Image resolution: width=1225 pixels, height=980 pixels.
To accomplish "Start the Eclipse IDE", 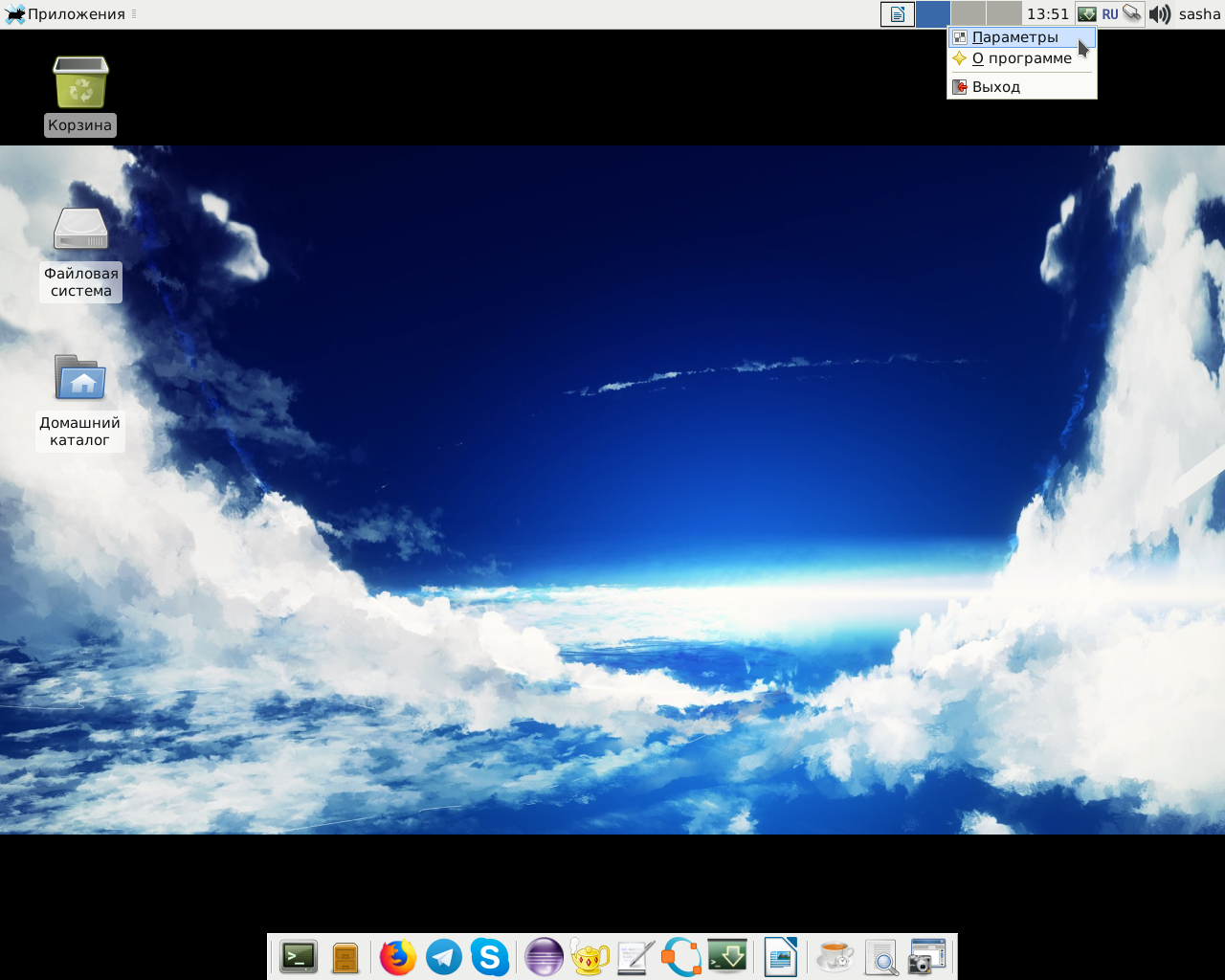I will point(544,957).
